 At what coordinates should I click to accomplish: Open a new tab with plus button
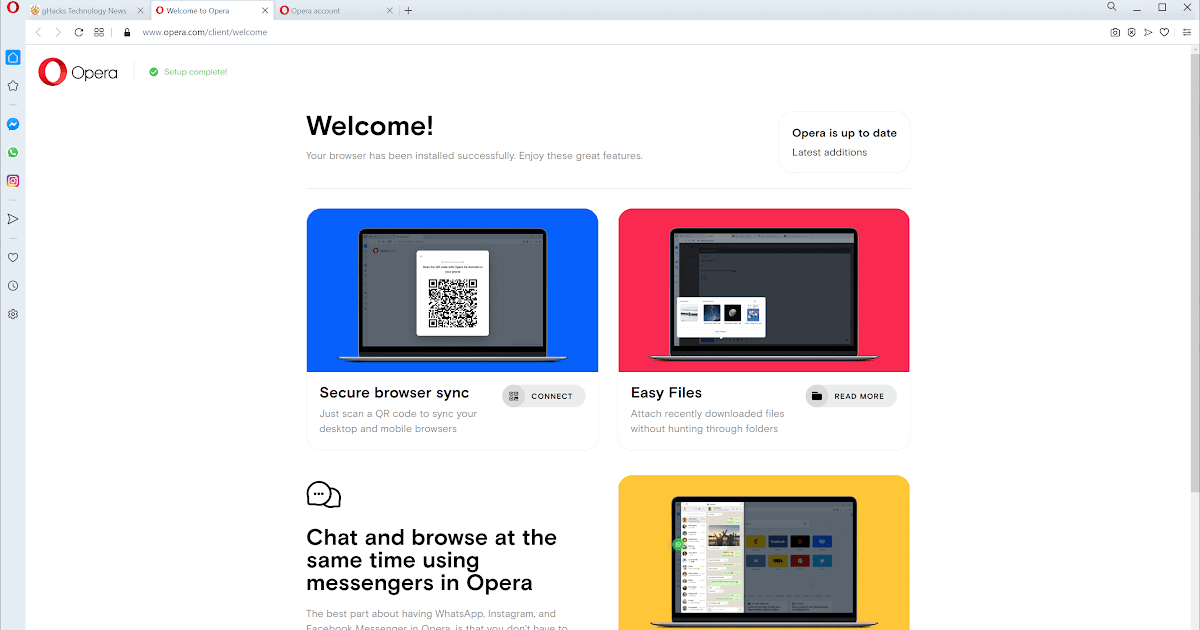click(408, 10)
